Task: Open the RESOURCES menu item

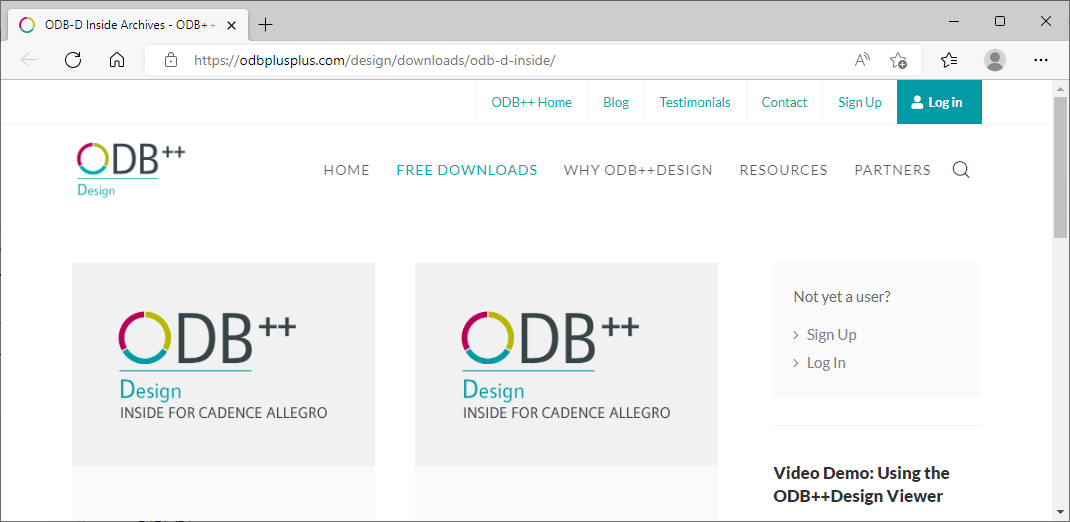Action: 783,170
